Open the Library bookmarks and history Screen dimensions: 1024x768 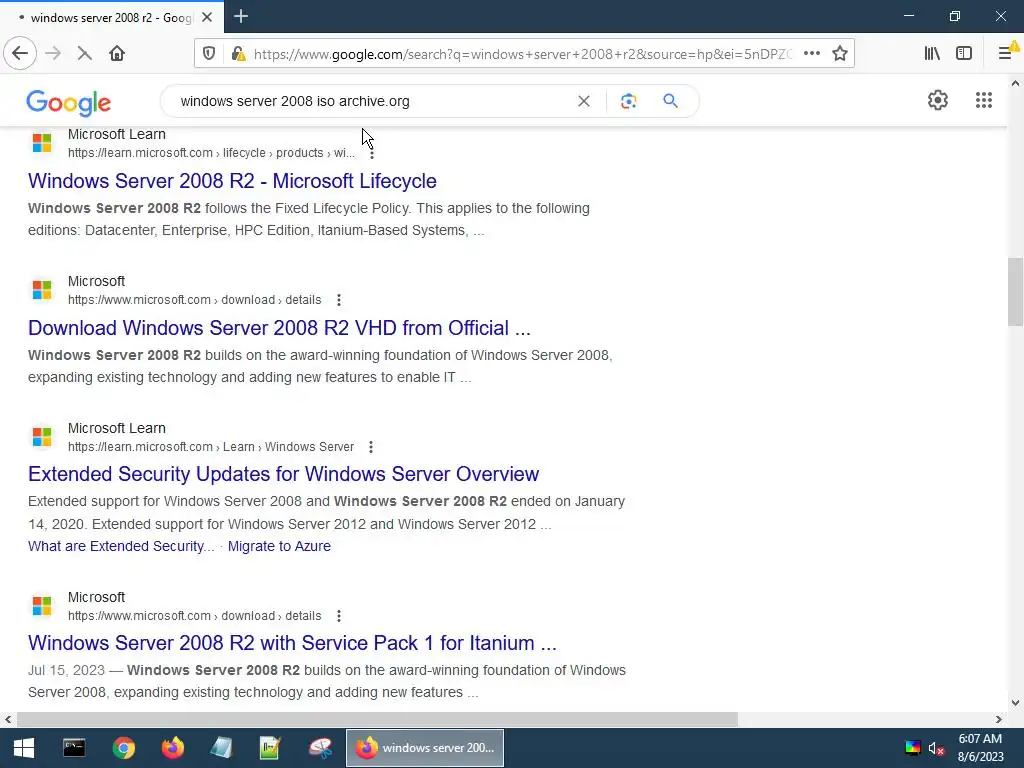[932, 54]
